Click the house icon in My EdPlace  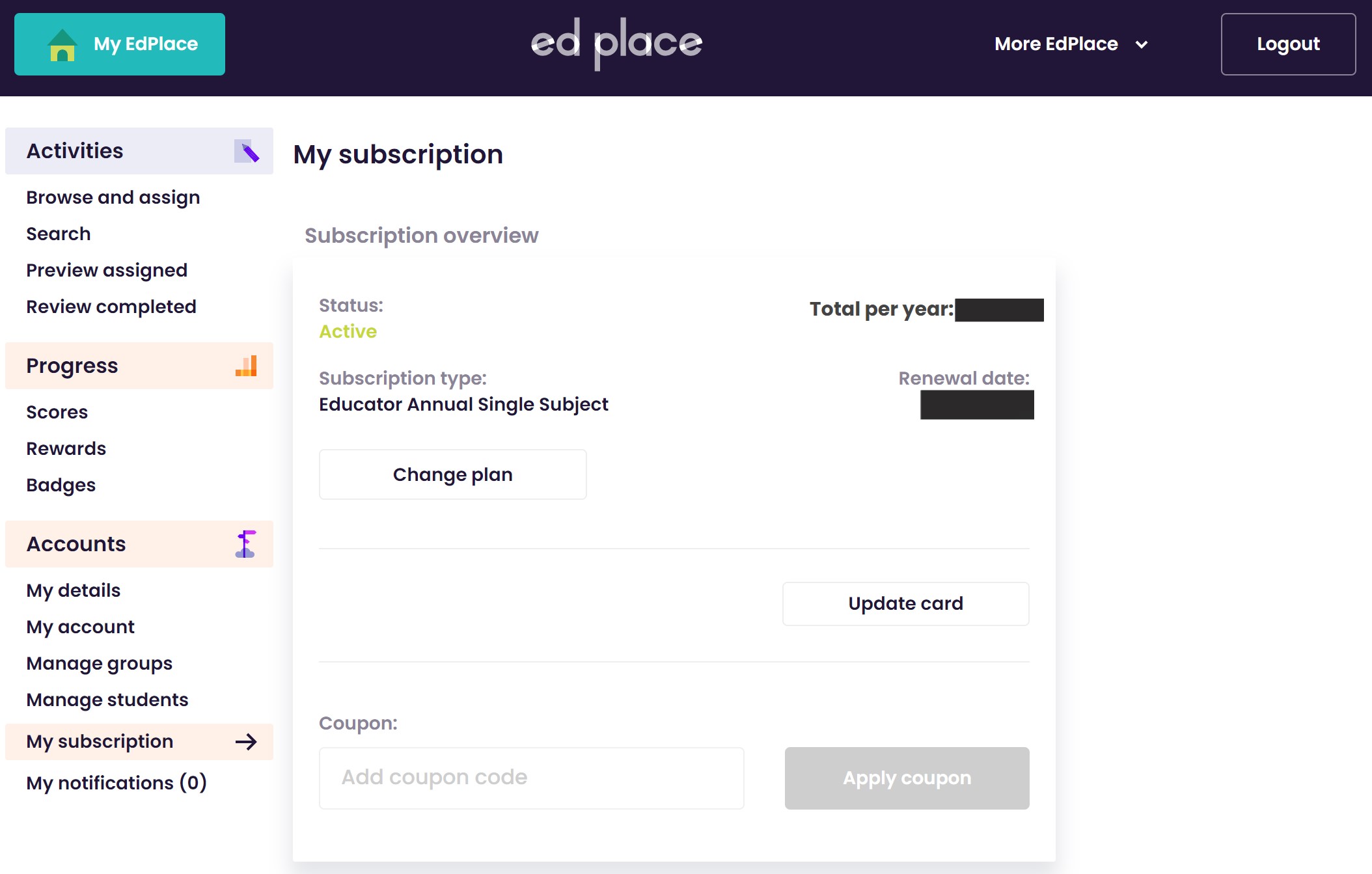click(x=62, y=45)
